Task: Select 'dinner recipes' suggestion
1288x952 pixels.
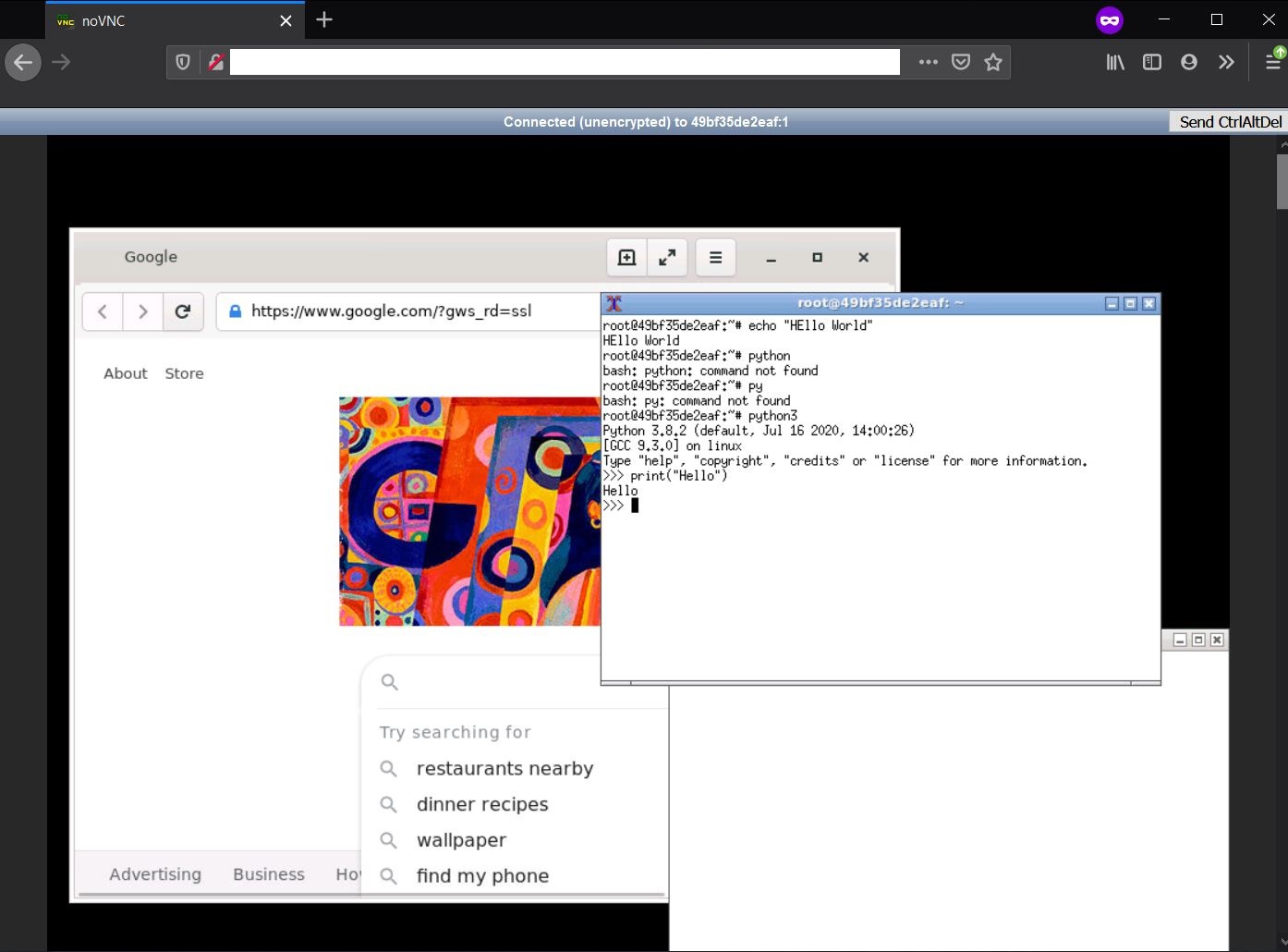Action: point(482,804)
